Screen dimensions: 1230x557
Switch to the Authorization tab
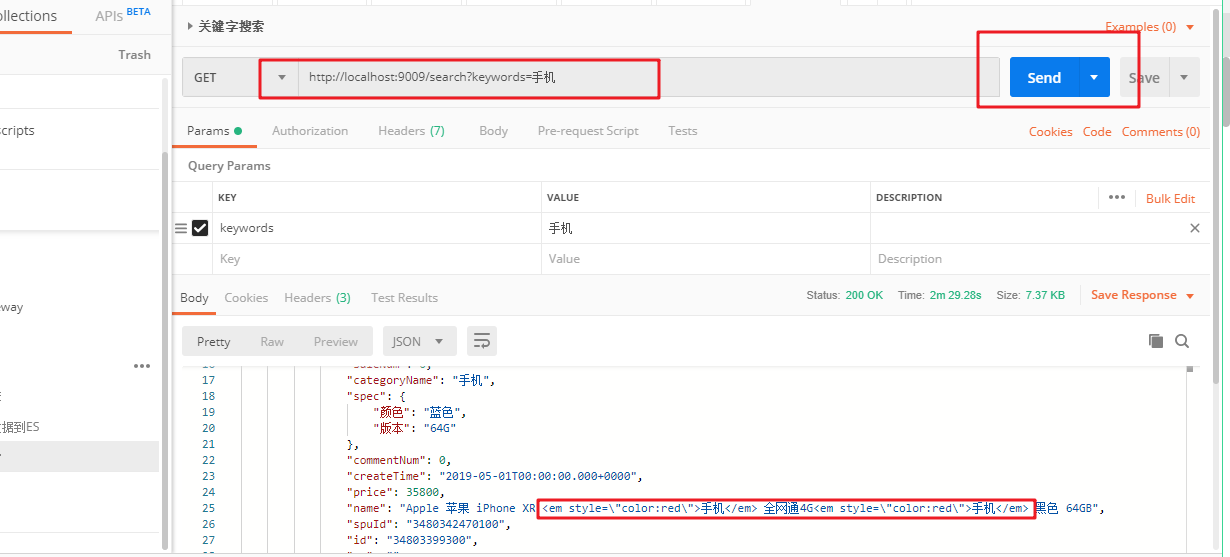[310, 131]
